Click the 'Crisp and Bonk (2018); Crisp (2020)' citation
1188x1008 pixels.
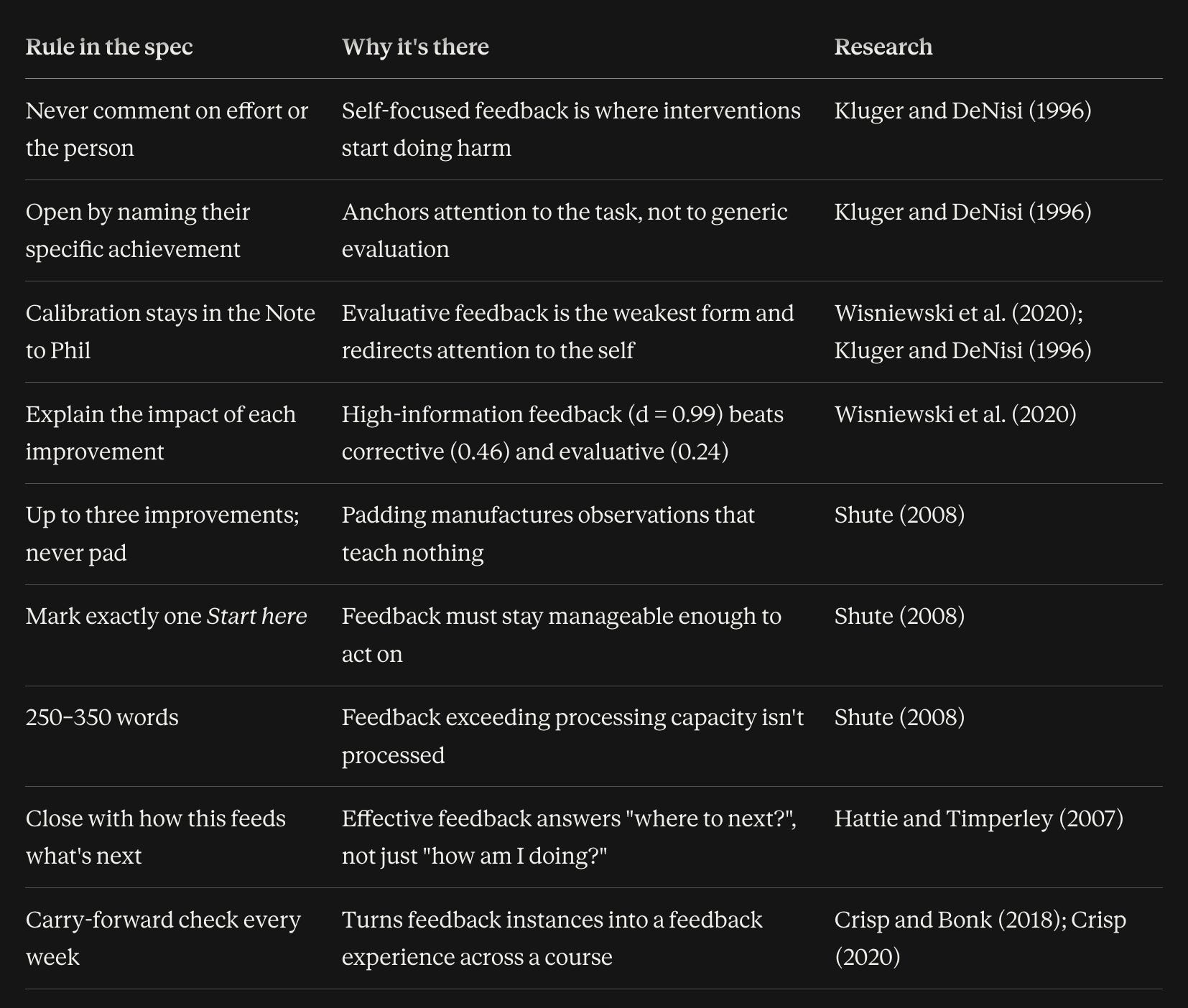[980, 938]
